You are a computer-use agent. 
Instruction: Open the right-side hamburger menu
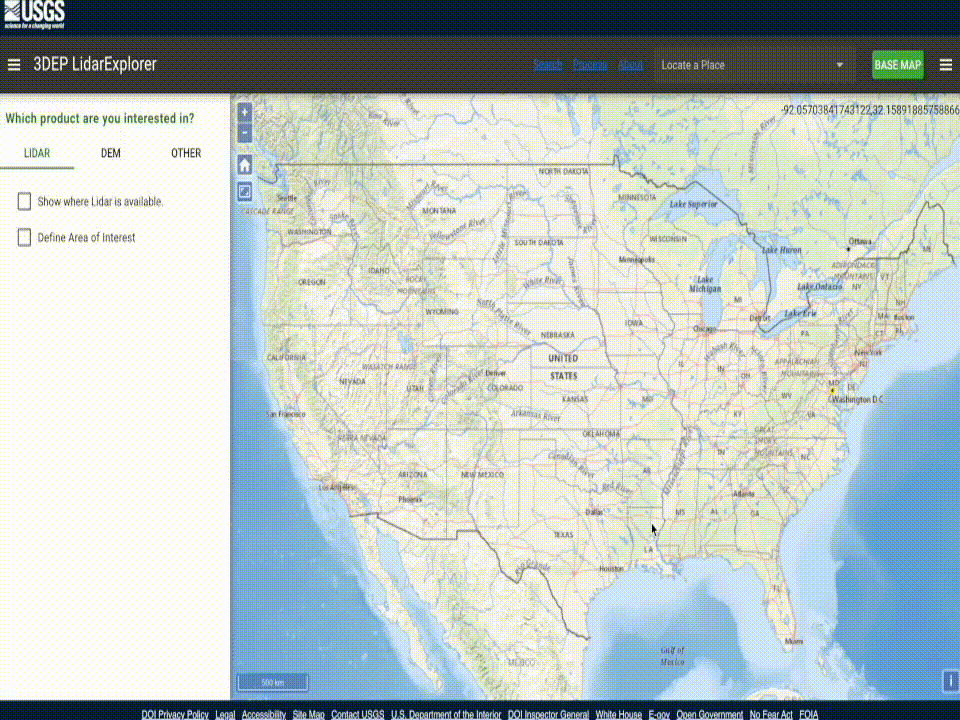[946, 65]
